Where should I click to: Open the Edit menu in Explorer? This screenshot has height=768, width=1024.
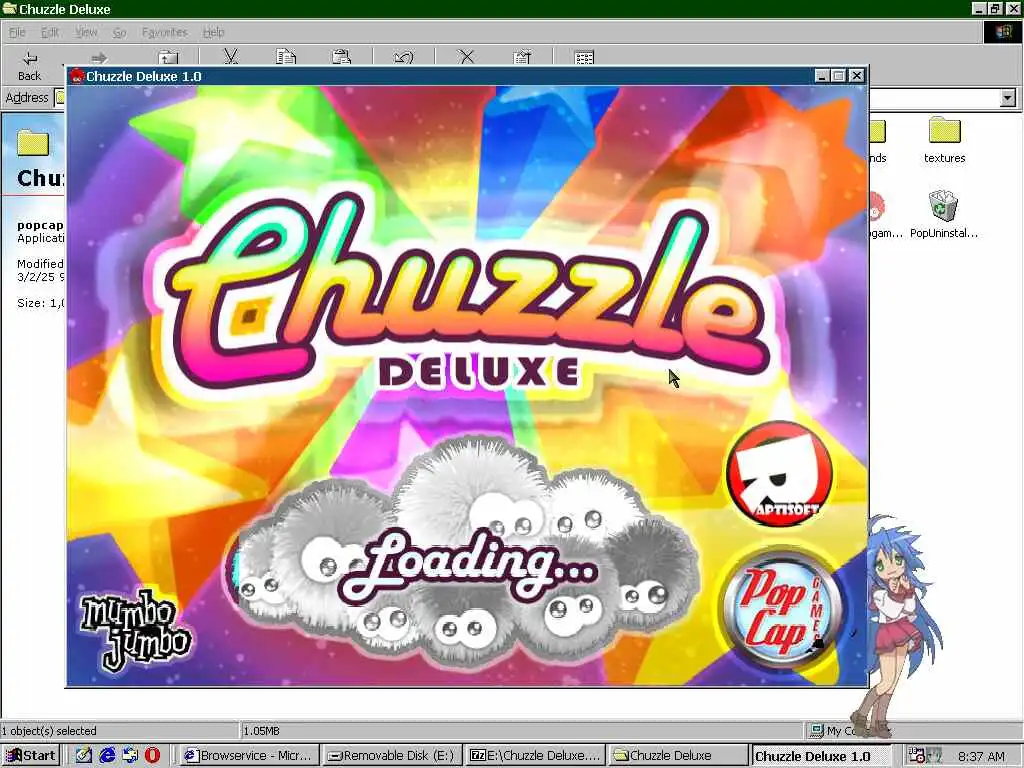(50, 32)
